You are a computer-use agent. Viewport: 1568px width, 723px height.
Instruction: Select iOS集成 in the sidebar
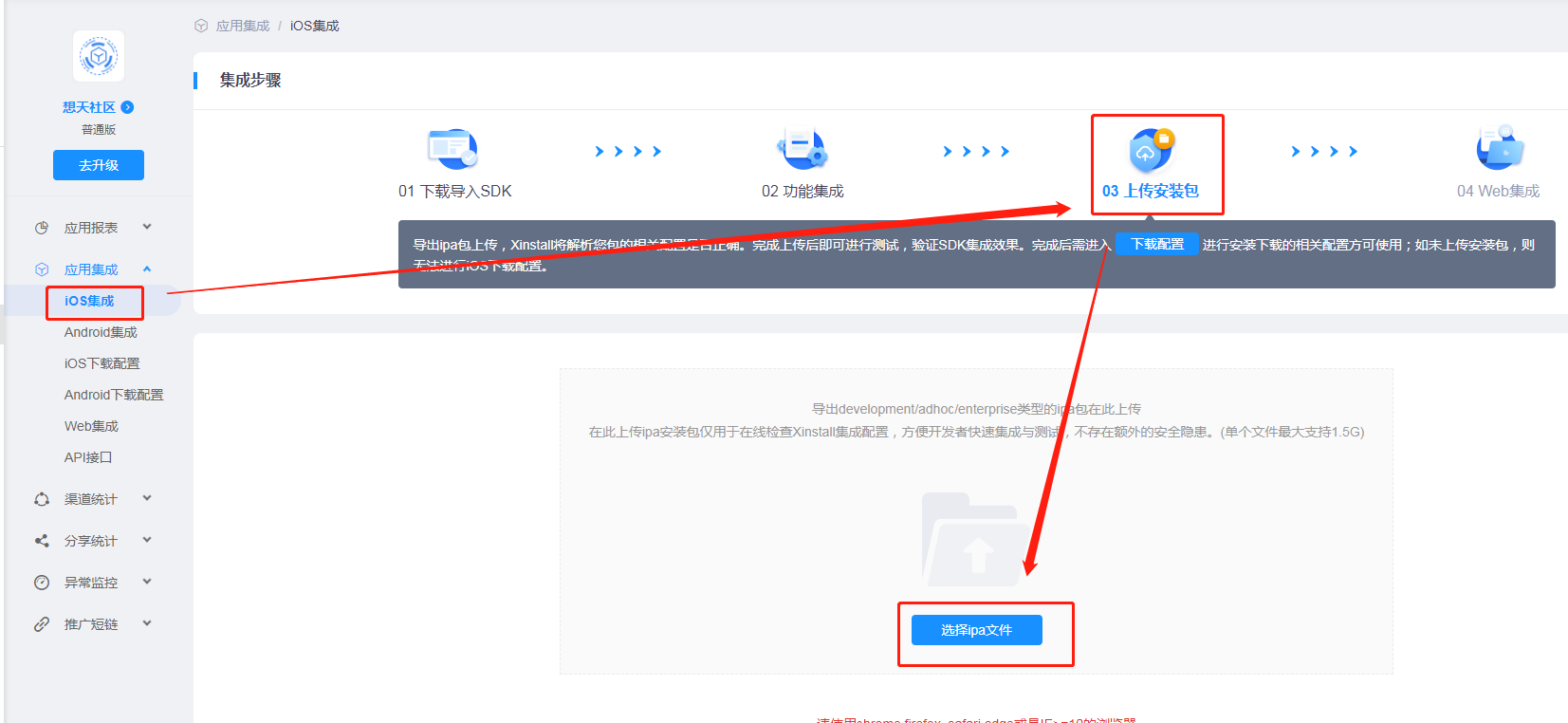point(89,301)
